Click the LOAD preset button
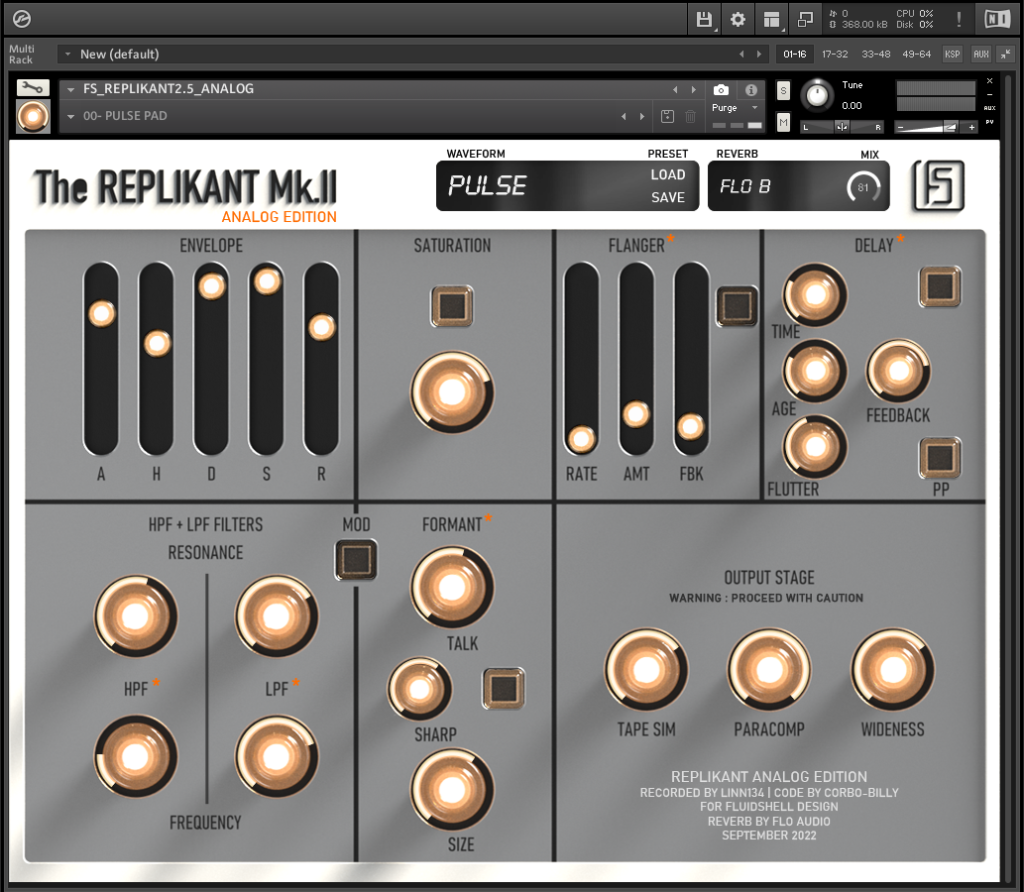Viewport: 1024px width, 892px height. (667, 175)
